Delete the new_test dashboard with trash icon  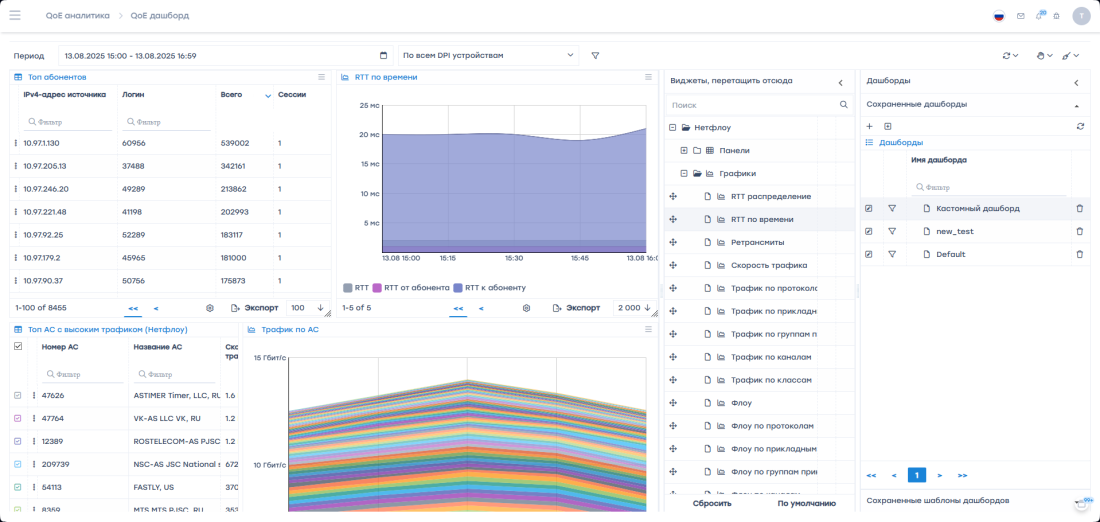click(1079, 231)
